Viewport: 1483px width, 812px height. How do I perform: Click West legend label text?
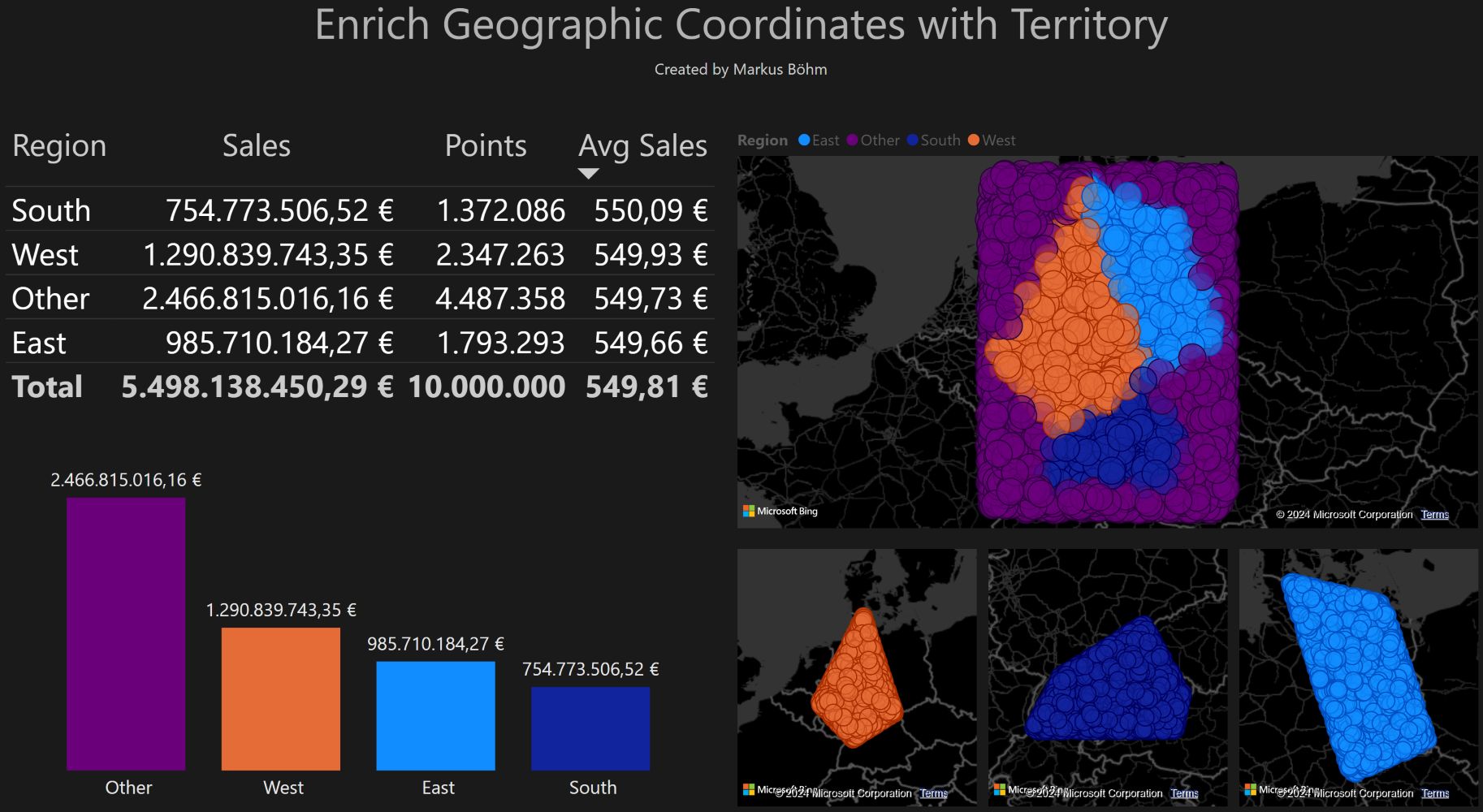(999, 140)
